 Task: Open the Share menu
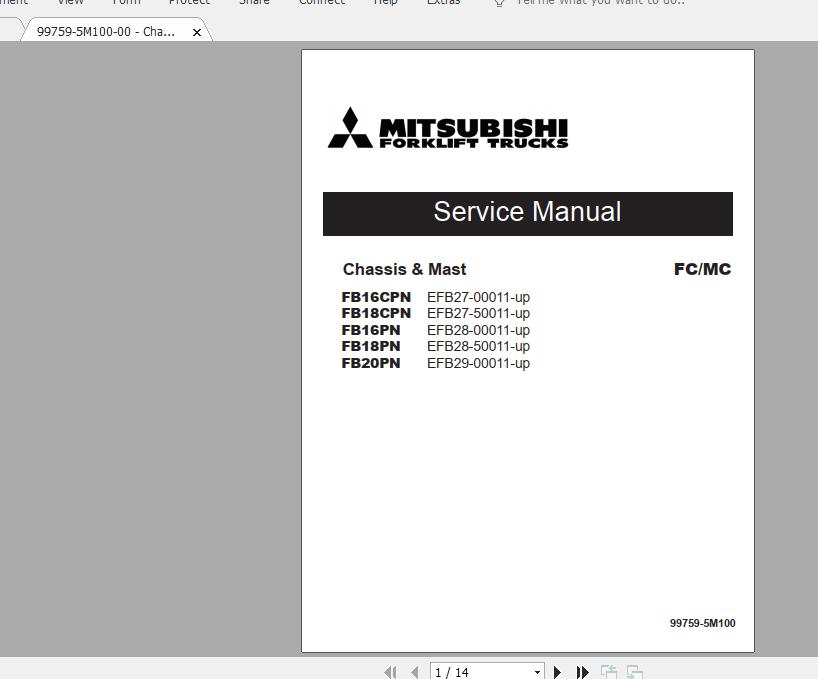(x=255, y=2)
